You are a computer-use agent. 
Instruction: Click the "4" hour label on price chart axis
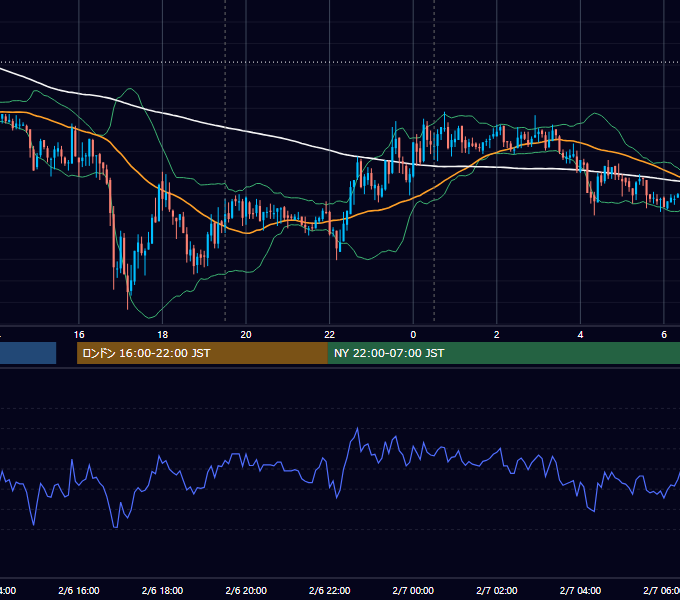tap(580, 335)
